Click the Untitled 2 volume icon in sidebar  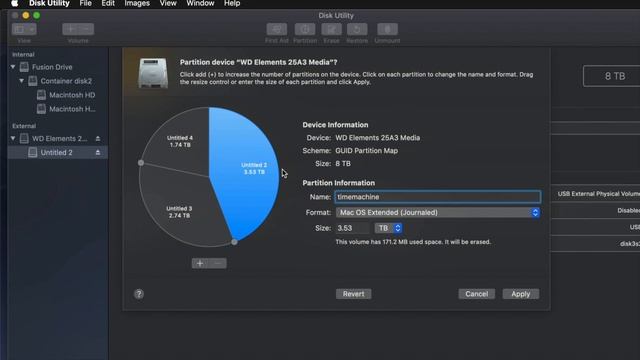click(33, 152)
